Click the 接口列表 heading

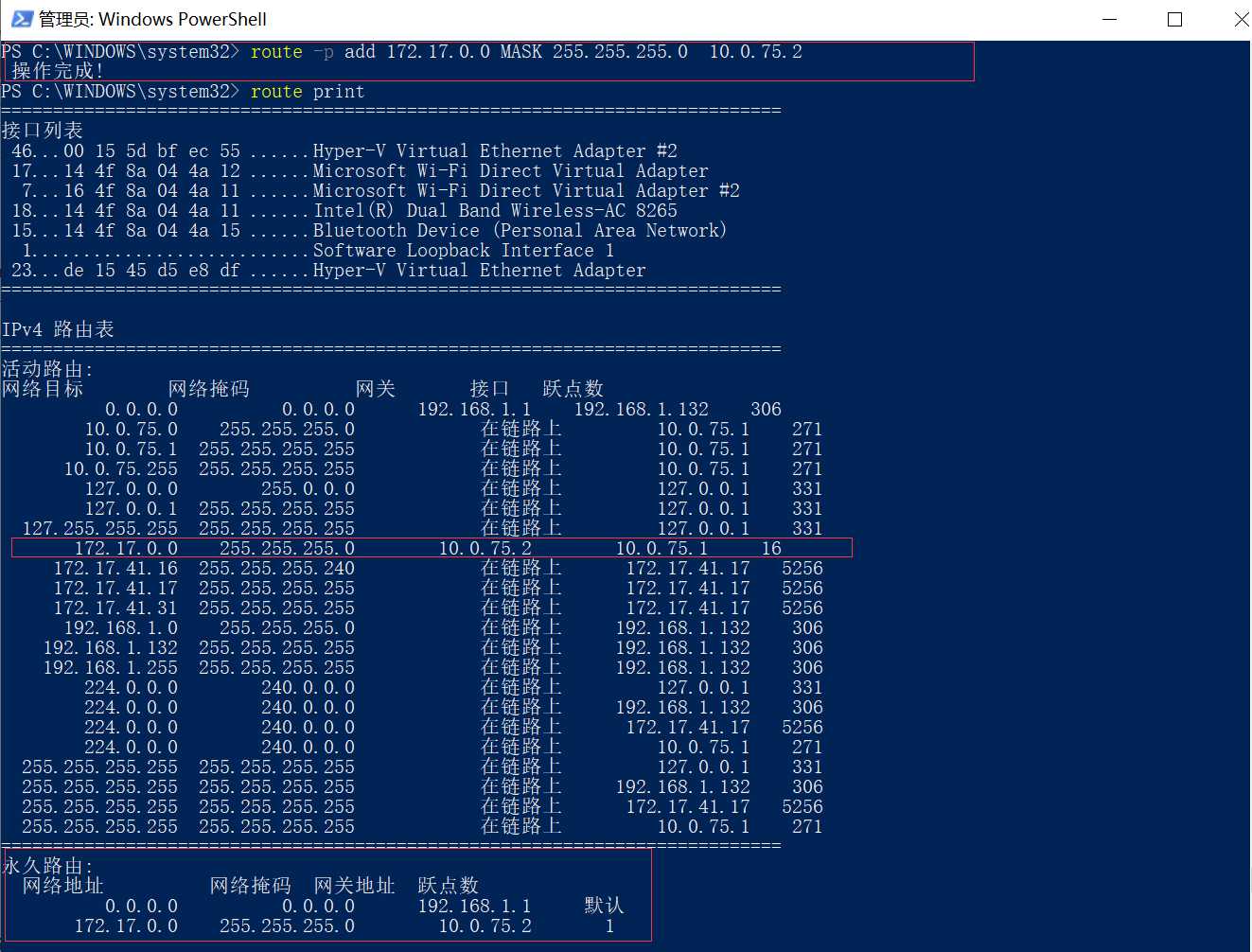point(43,131)
